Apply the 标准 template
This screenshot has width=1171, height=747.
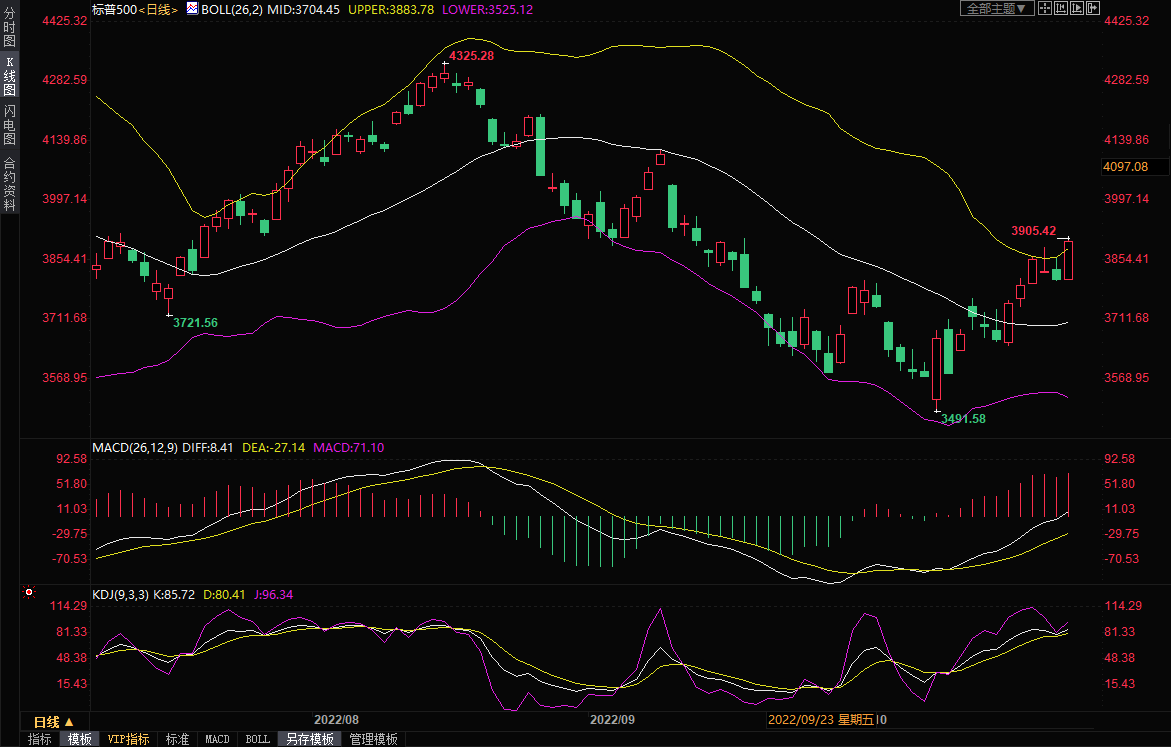coord(177,739)
